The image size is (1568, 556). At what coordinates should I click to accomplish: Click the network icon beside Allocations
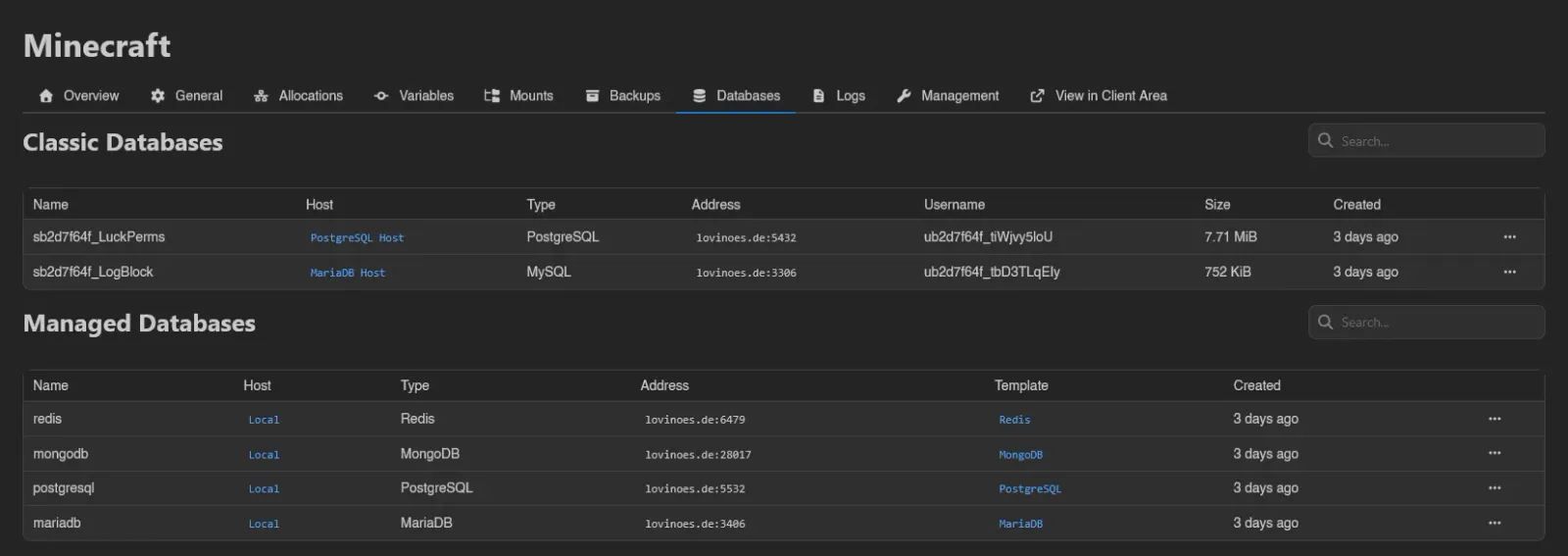(x=261, y=96)
